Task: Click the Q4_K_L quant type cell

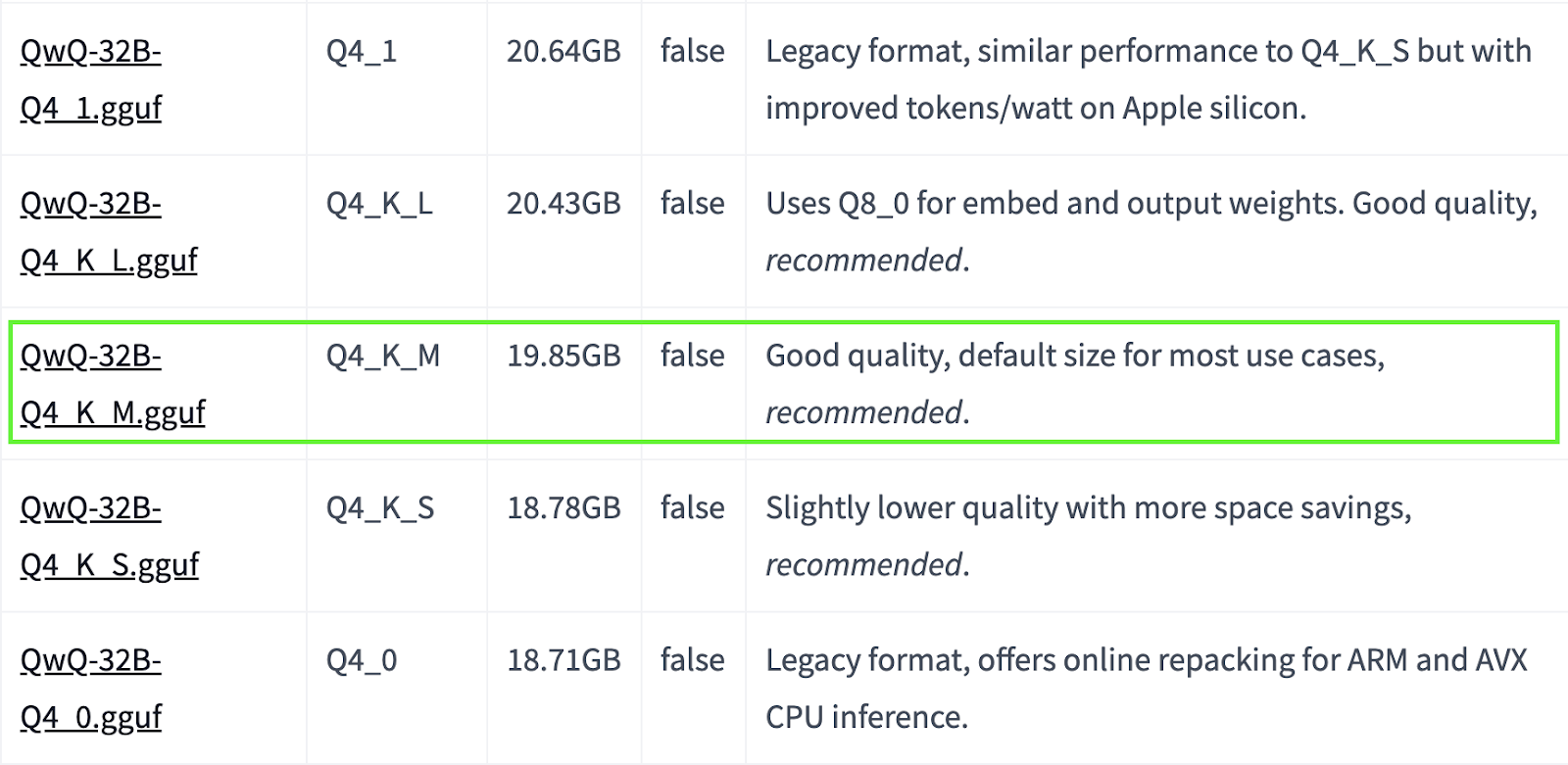Action: (379, 204)
